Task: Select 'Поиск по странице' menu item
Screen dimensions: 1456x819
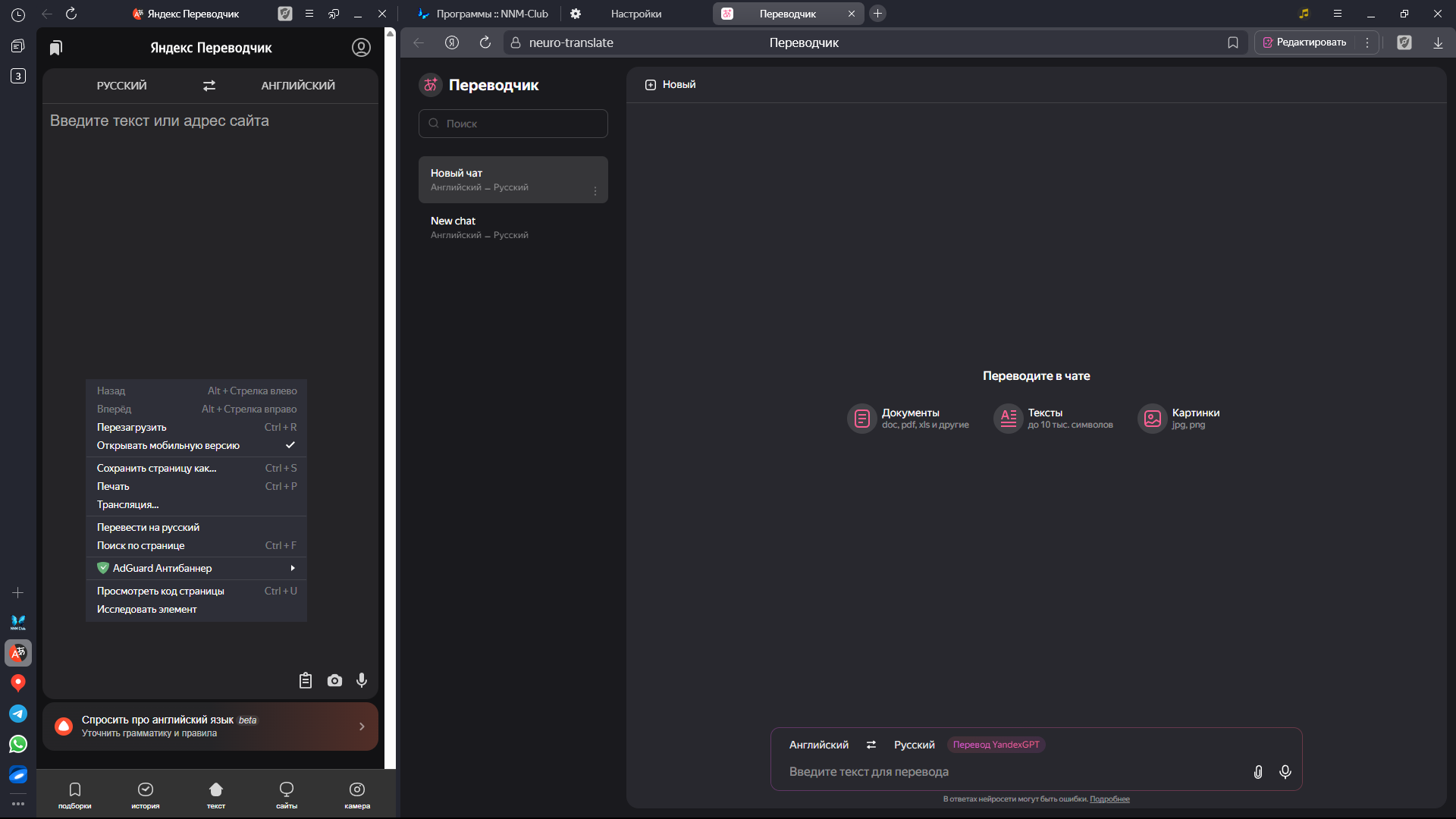Action: [x=196, y=546]
